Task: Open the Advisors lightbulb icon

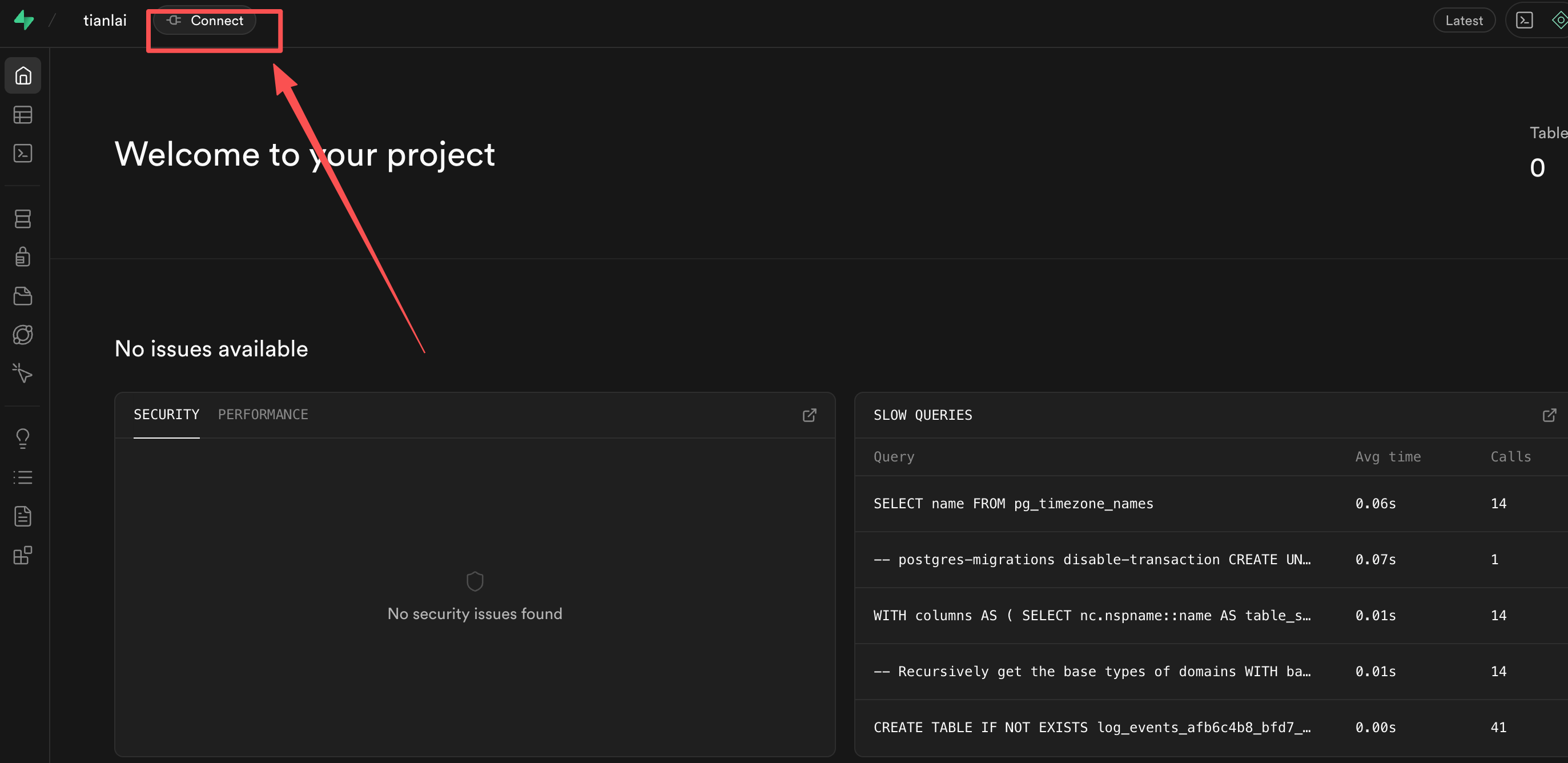Action: pyautogui.click(x=22, y=439)
